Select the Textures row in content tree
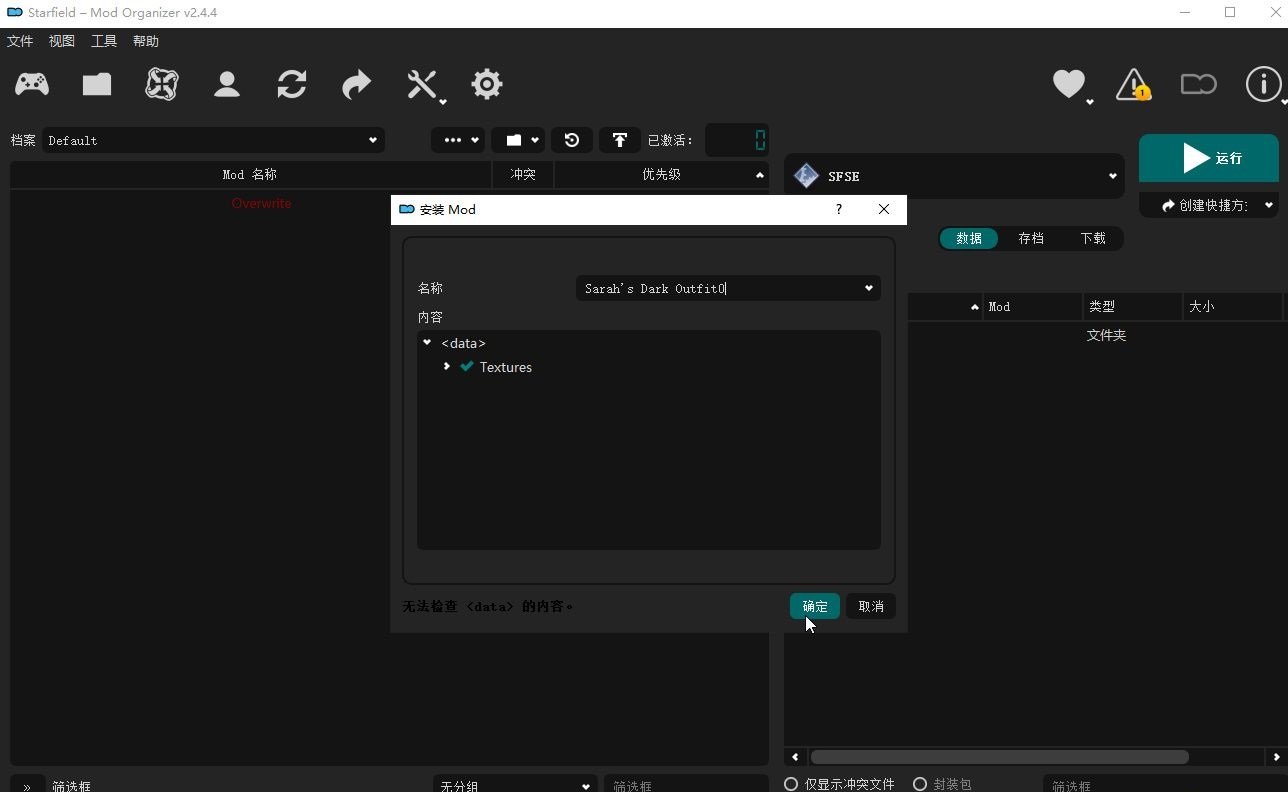Viewport: 1288px width, 792px height. pyautogui.click(x=648, y=367)
